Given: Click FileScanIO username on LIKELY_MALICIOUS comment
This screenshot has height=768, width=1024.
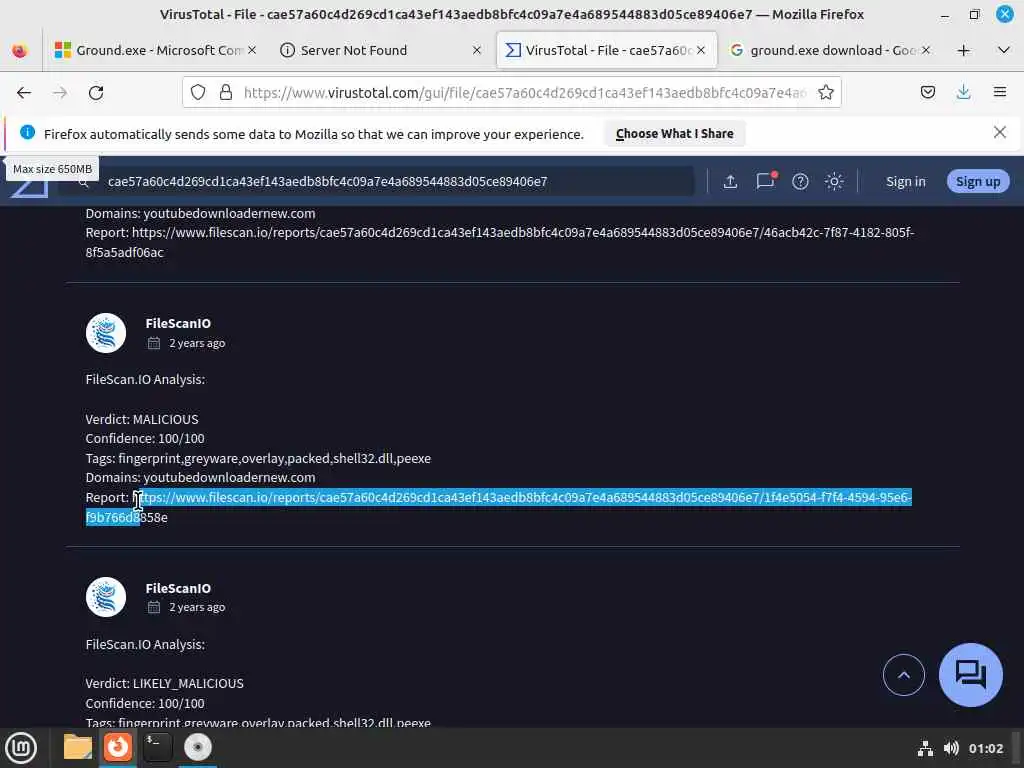Looking at the screenshot, I should tap(178, 588).
